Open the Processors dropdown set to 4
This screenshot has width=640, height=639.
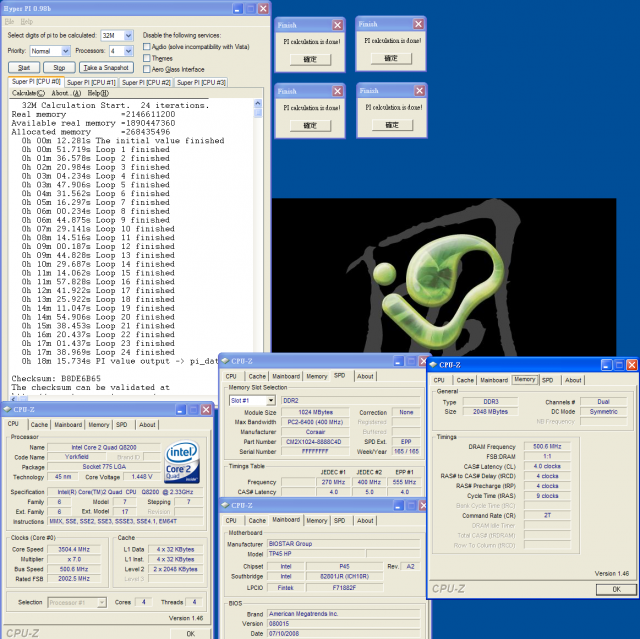pos(128,51)
